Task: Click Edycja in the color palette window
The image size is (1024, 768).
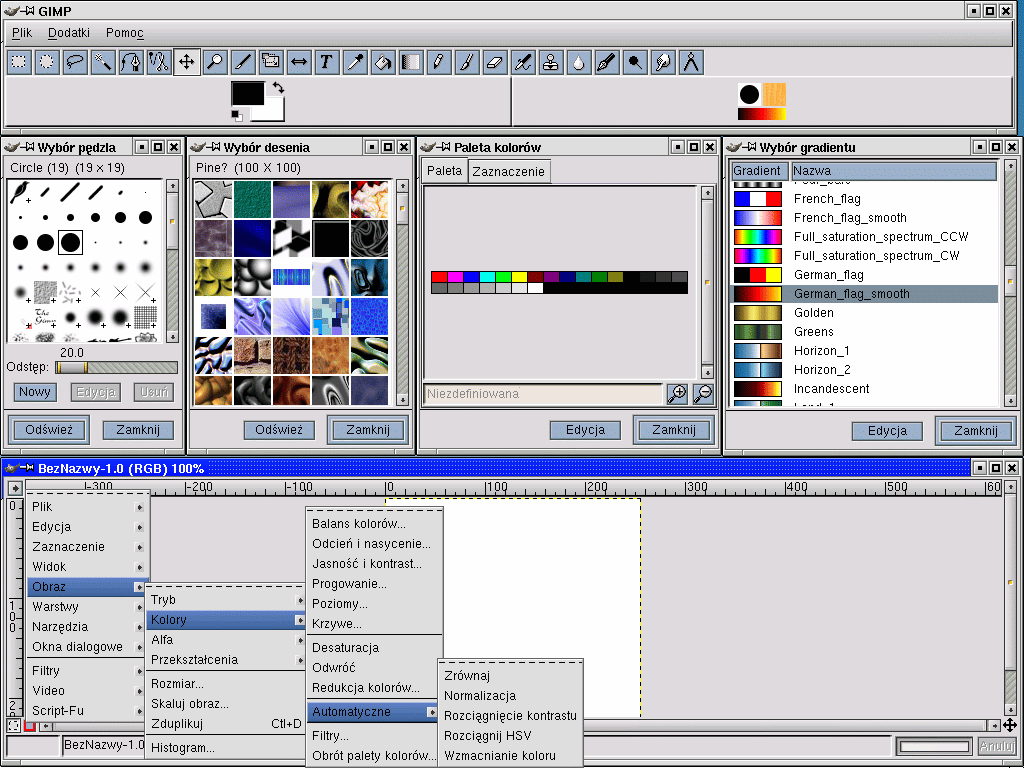Action: pyautogui.click(x=585, y=430)
